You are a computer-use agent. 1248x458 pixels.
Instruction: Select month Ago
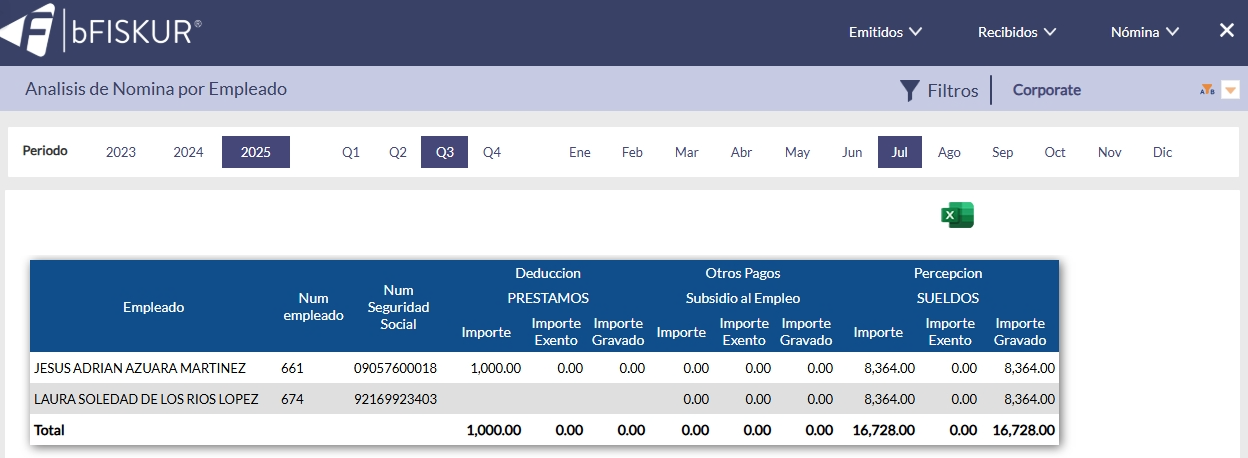pos(949,152)
